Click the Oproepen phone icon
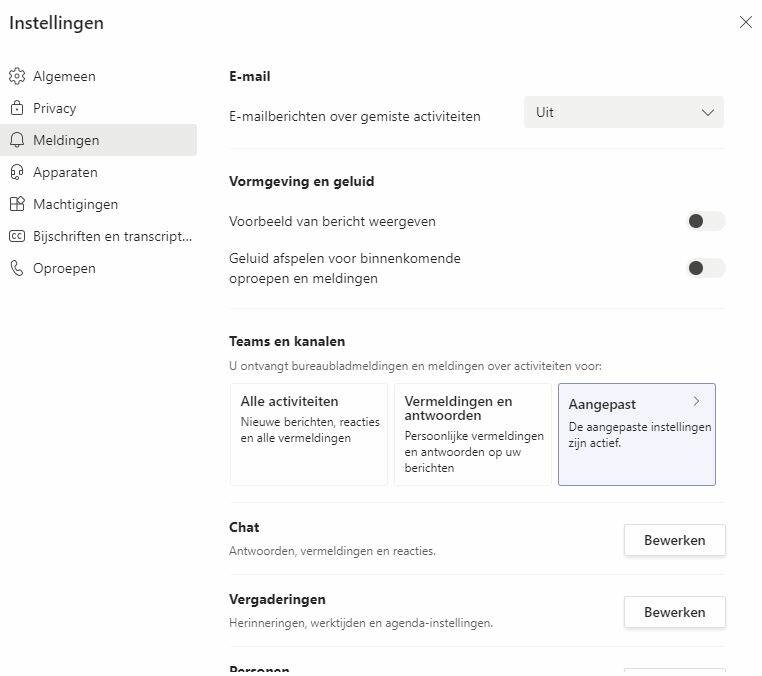Screen dimensions: 762x676 pyautogui.click(x=16, y=268)
